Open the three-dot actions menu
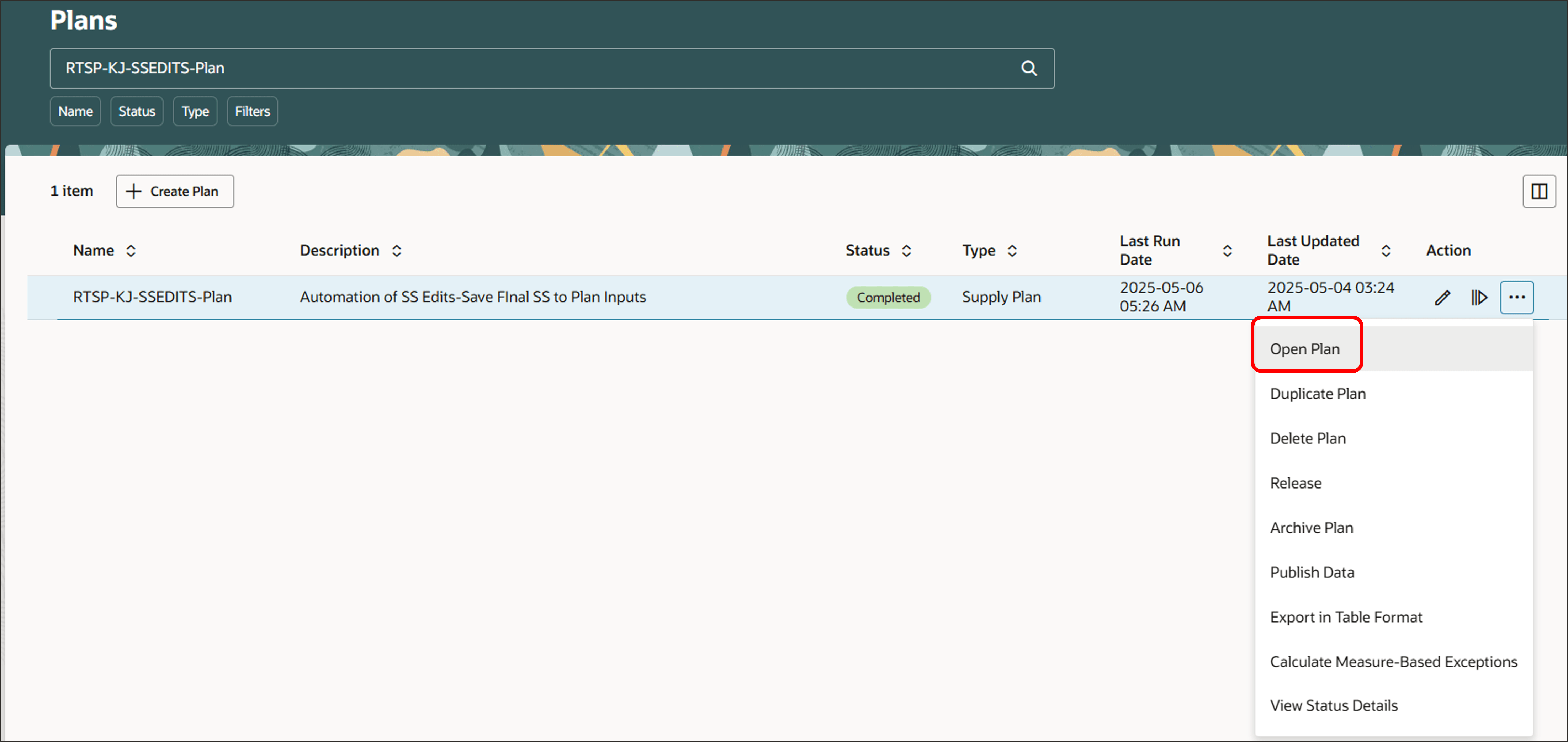This screenshot has width=1568, height=742. (x=1516, y=298)
